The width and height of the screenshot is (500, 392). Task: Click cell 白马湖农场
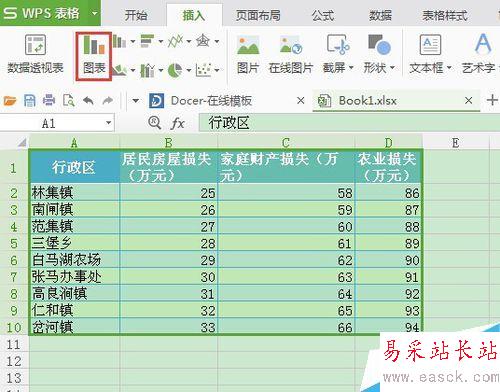point(74,260)
